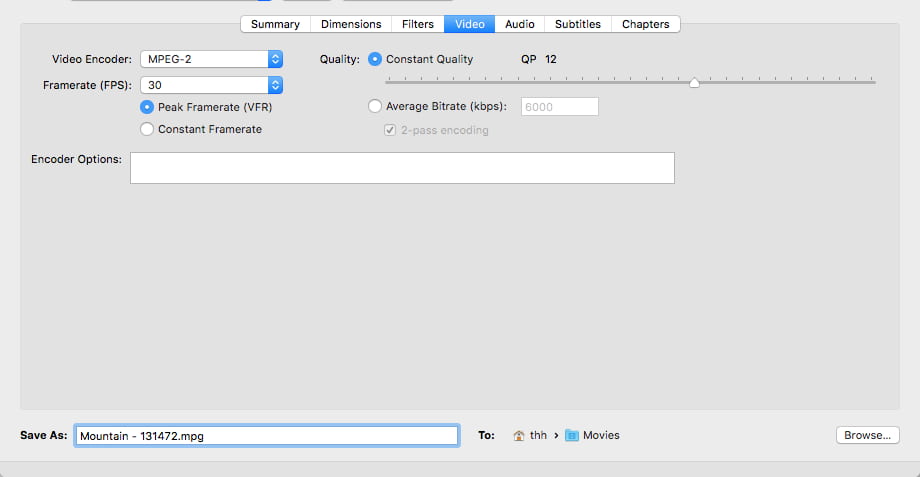Click the quality slider handle

pyautogui.click(x=694, y=82)
